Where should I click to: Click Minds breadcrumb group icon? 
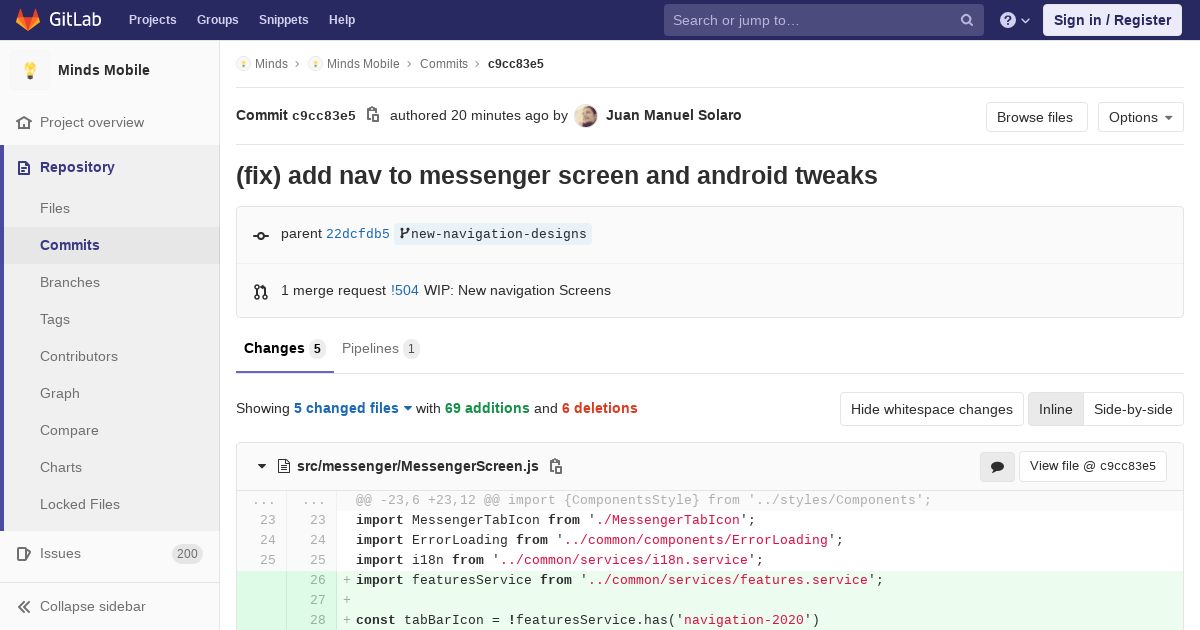(243, 63)
